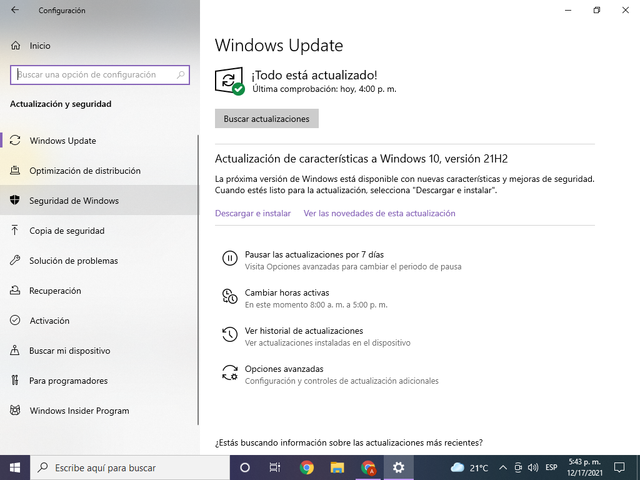
Task: Open Copia de seguridad section
Action: pyautogui.click(x=99, y=230)
